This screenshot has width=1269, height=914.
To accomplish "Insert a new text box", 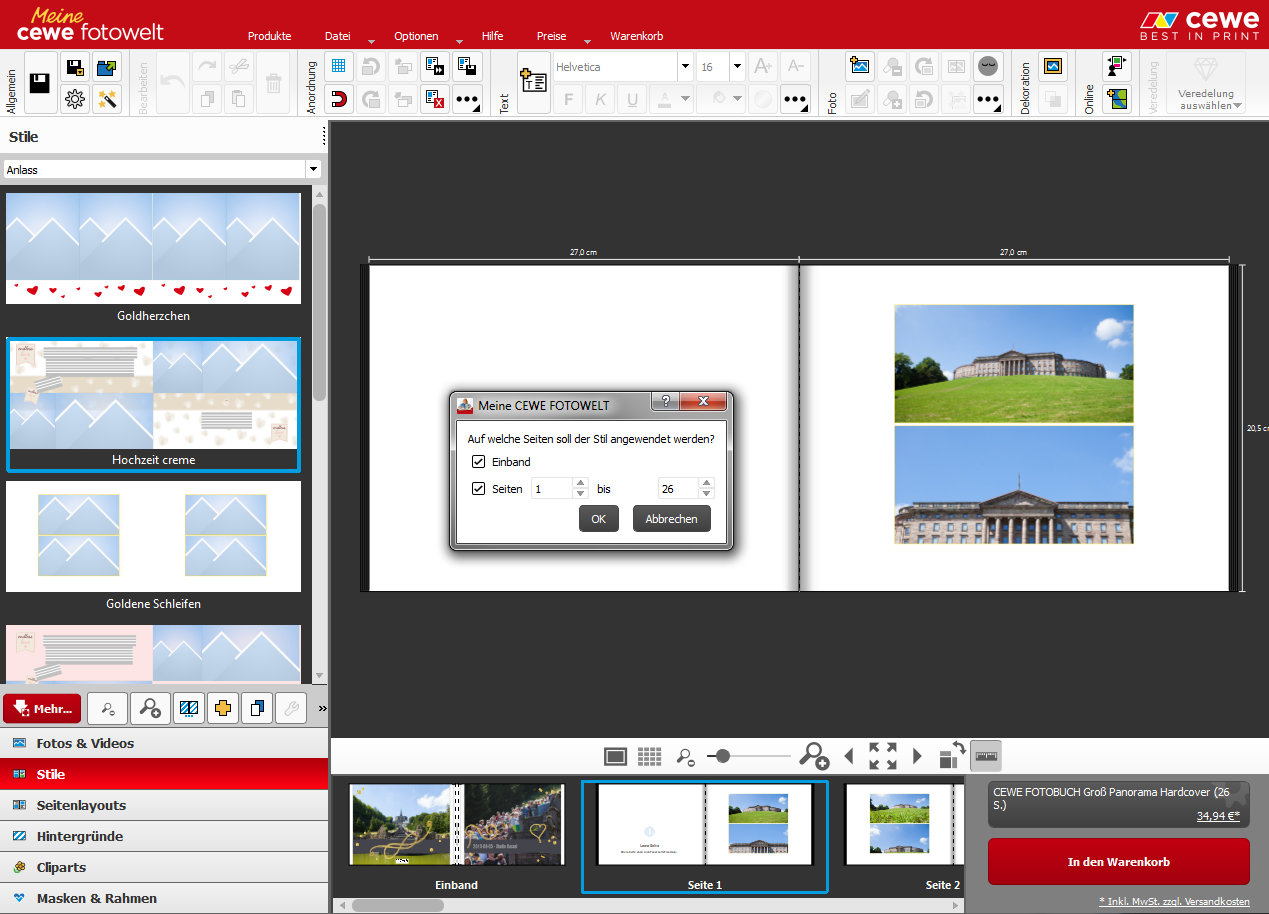I will click(x=532, y=83).
